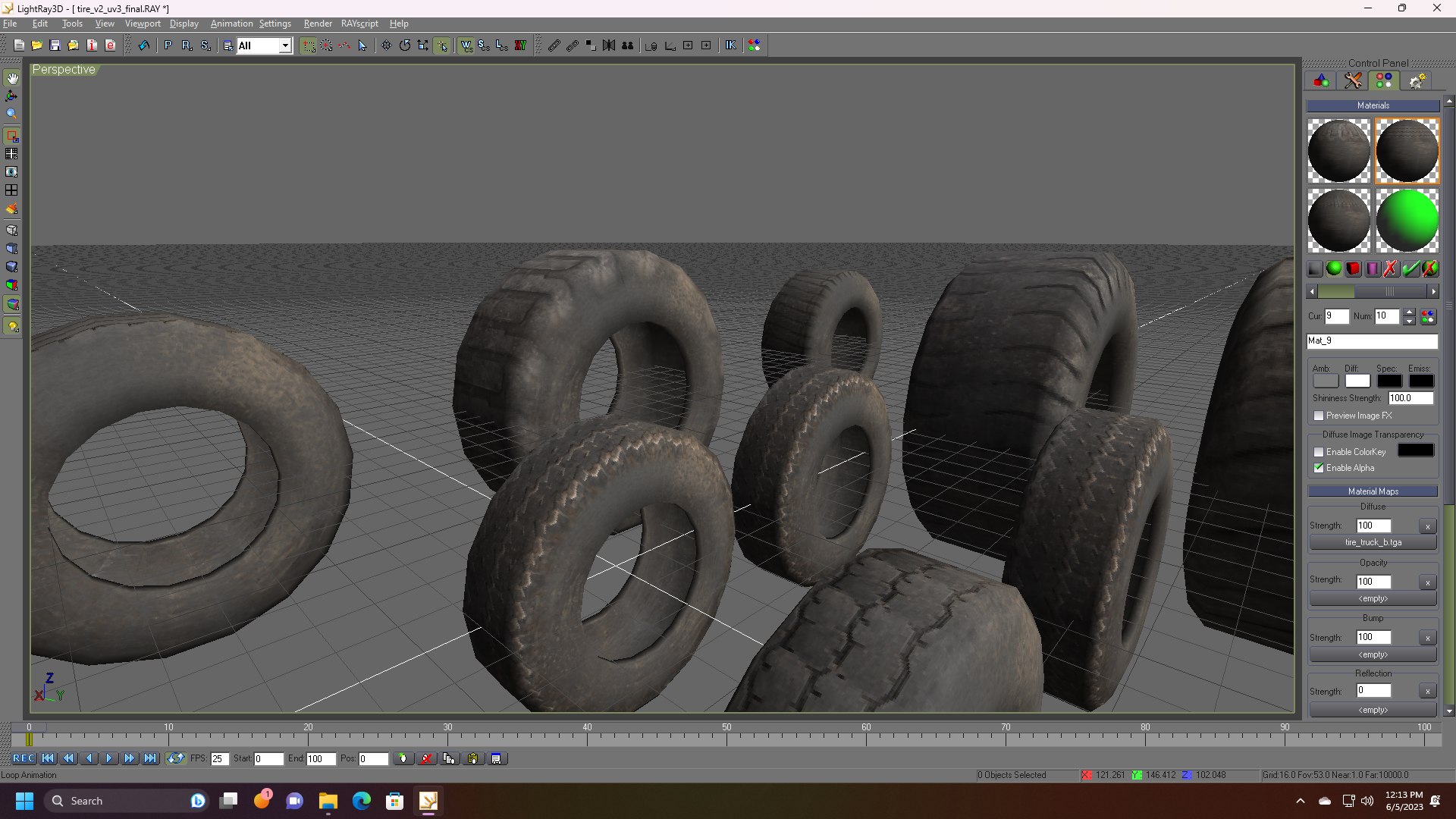The image size is (1456, 819).
Task: Click the Bump map <empty> button
Action: point(1373,654)
